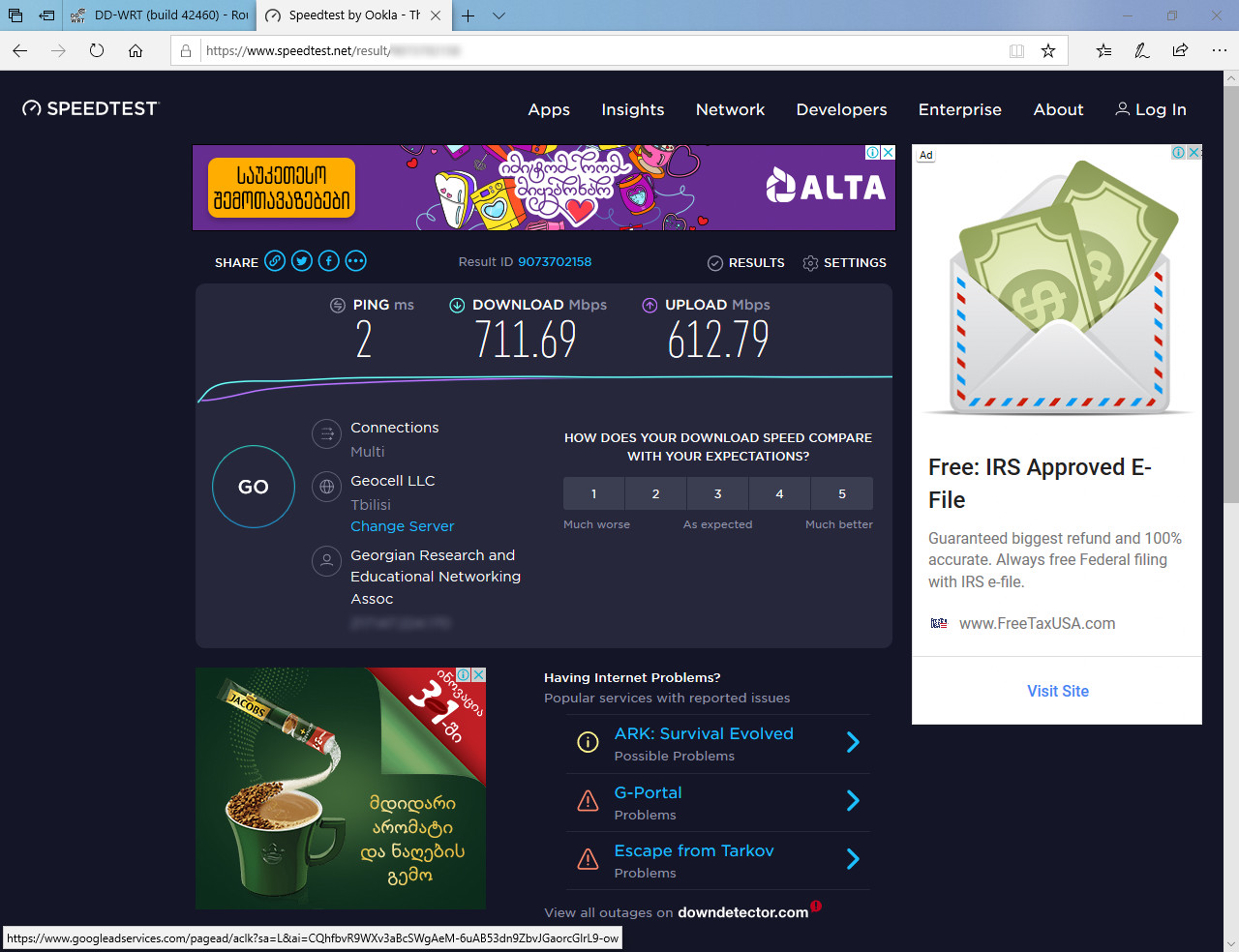Click the Change Server link
This screenshot has width=1239, height=952.
[402, 526]
